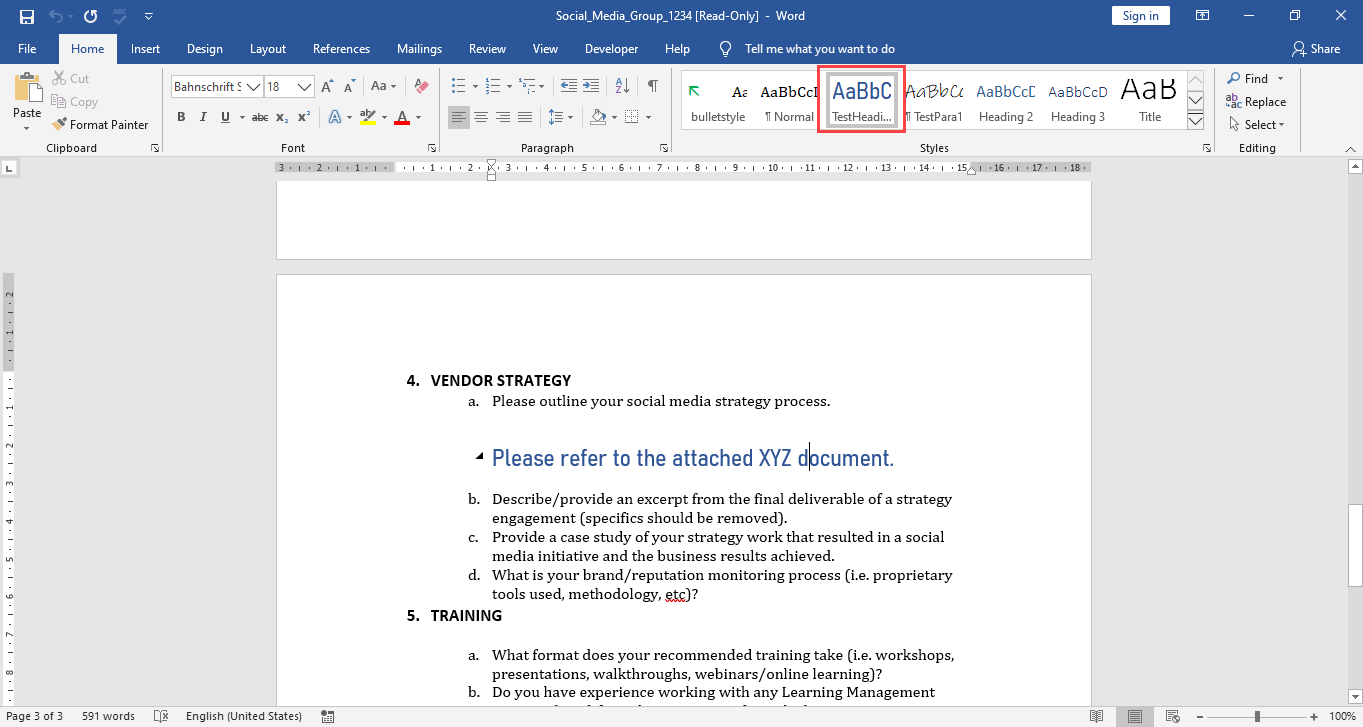Click the Save icon in title bar

pyautogui.click(x=26, y=16)
